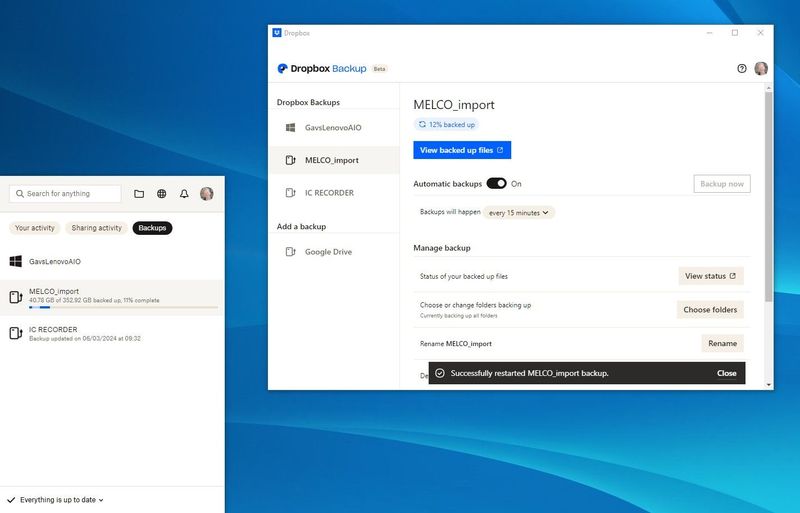800x513 pixels.
Task: Open account avatar in Dropbox Backup window
Action: (761, 68)
